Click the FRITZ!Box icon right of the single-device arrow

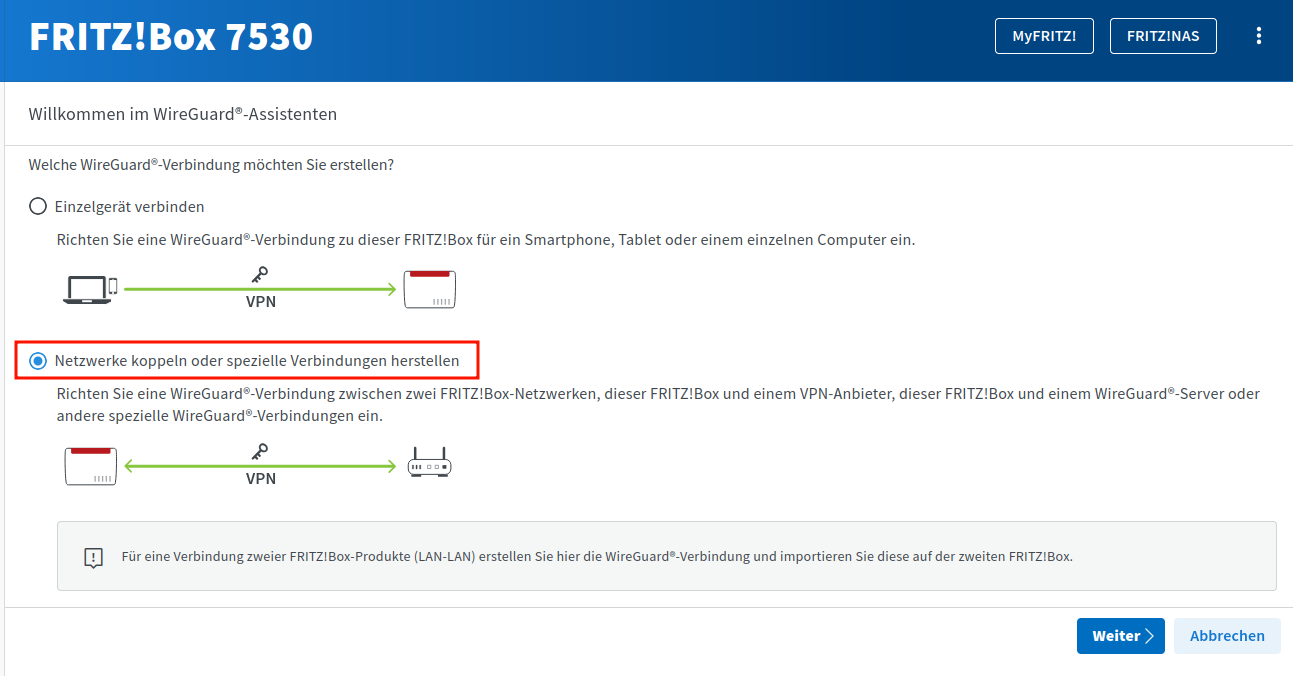click(x=429, y=289)
